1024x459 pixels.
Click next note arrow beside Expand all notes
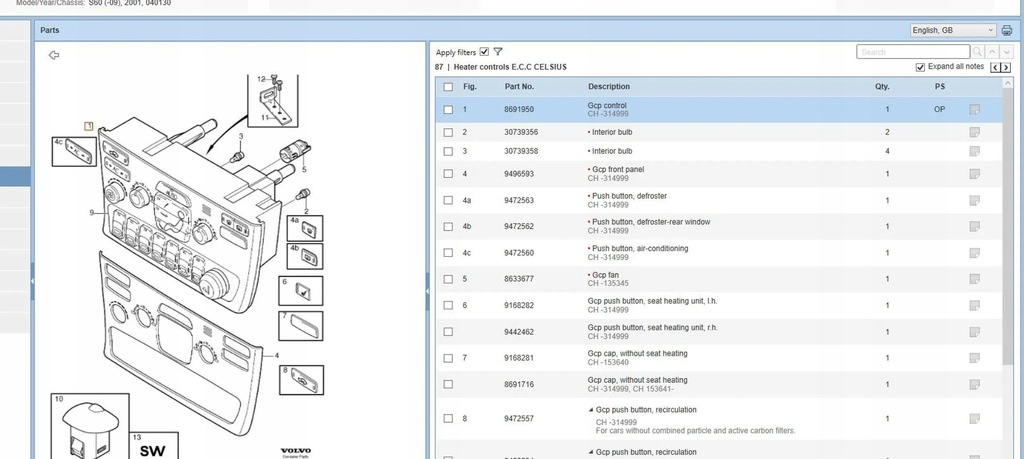click(1006, 68)
